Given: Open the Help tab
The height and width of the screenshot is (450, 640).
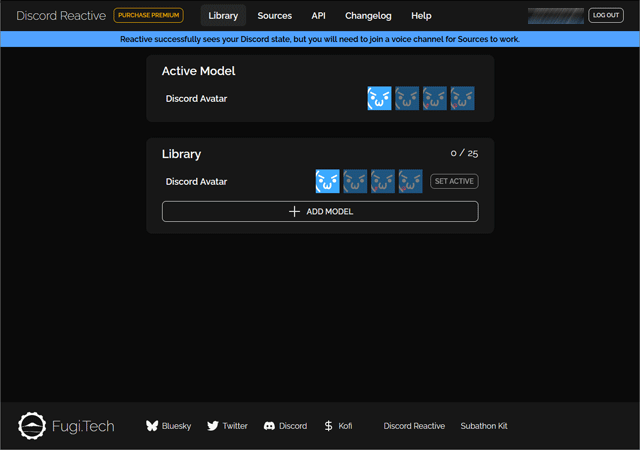Looking at the screenshot, I should coord(421,16).
